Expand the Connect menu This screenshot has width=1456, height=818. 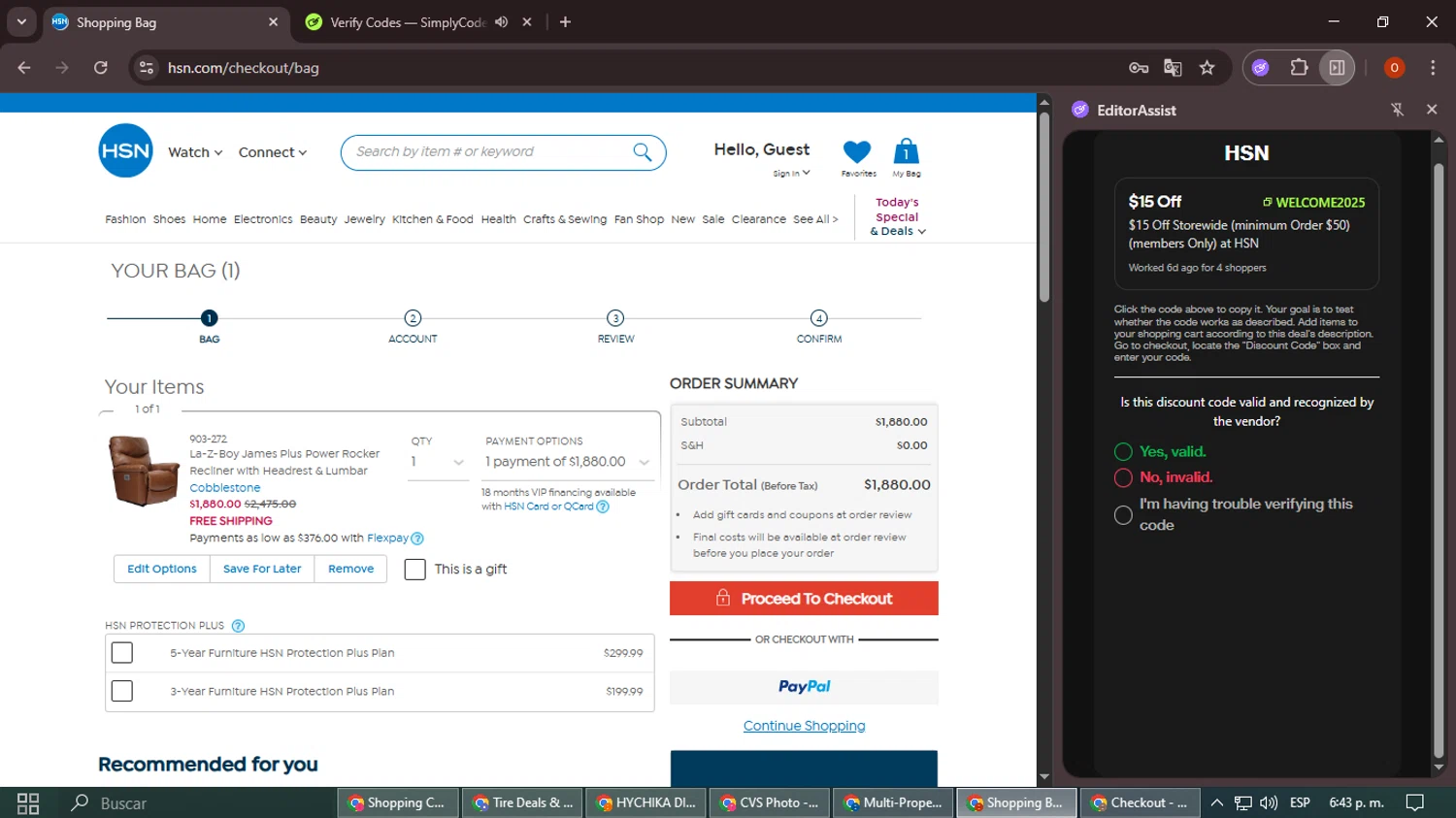click(273, 152)
